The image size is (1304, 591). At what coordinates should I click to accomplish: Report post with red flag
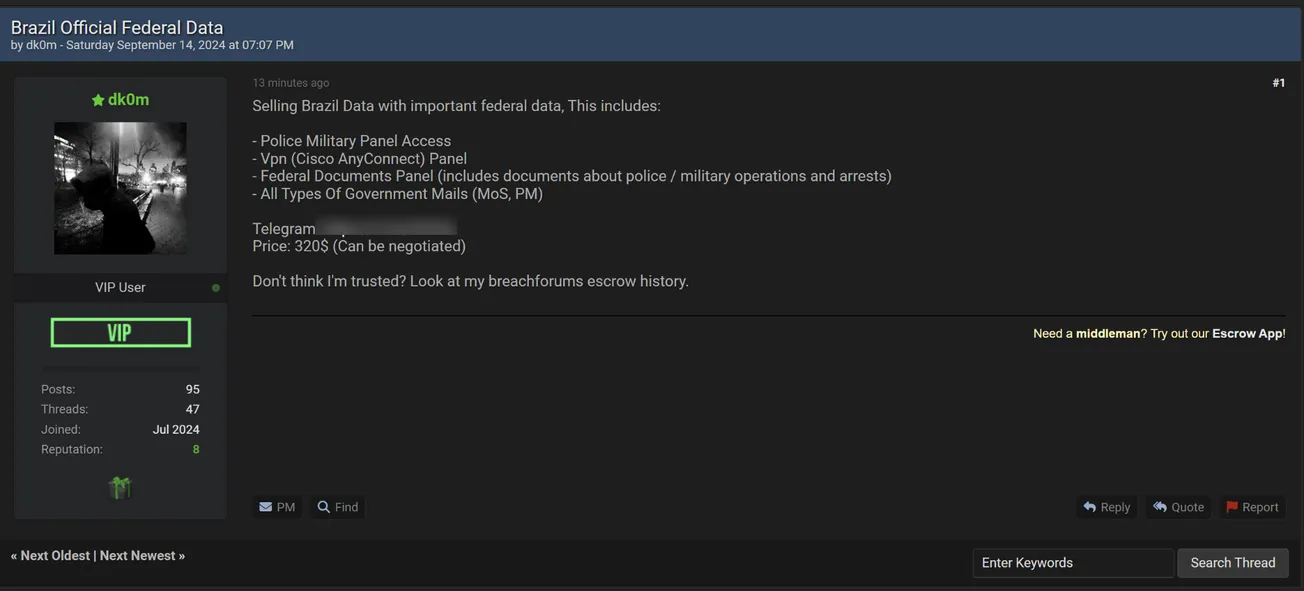(x=1252, y=507)
